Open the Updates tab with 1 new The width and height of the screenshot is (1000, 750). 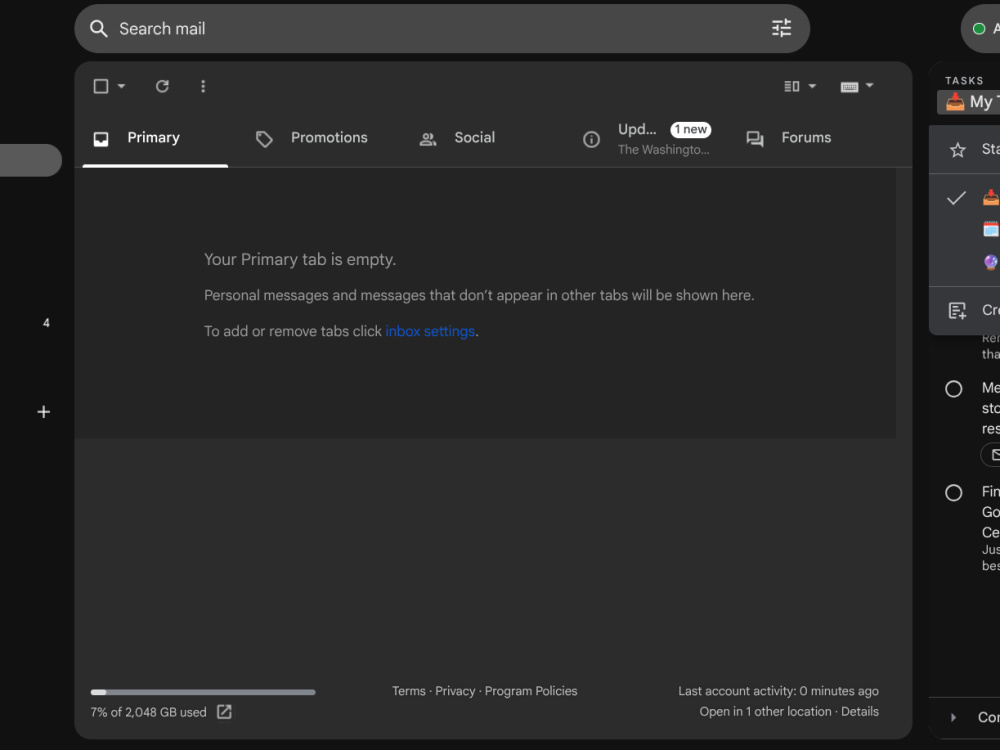pyautogui.click(x=646, y=138)
